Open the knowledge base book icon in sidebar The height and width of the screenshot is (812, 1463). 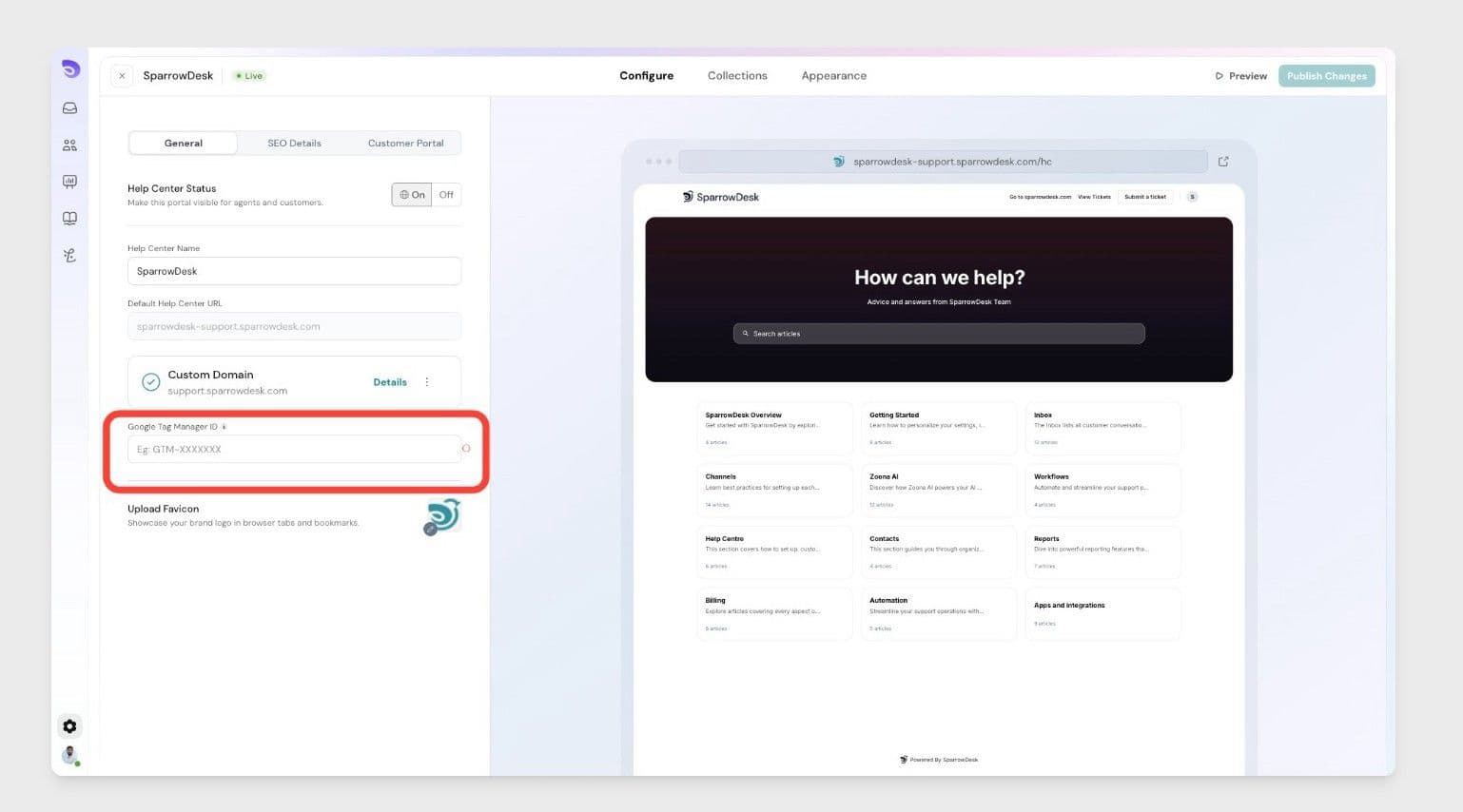[69, 219]
